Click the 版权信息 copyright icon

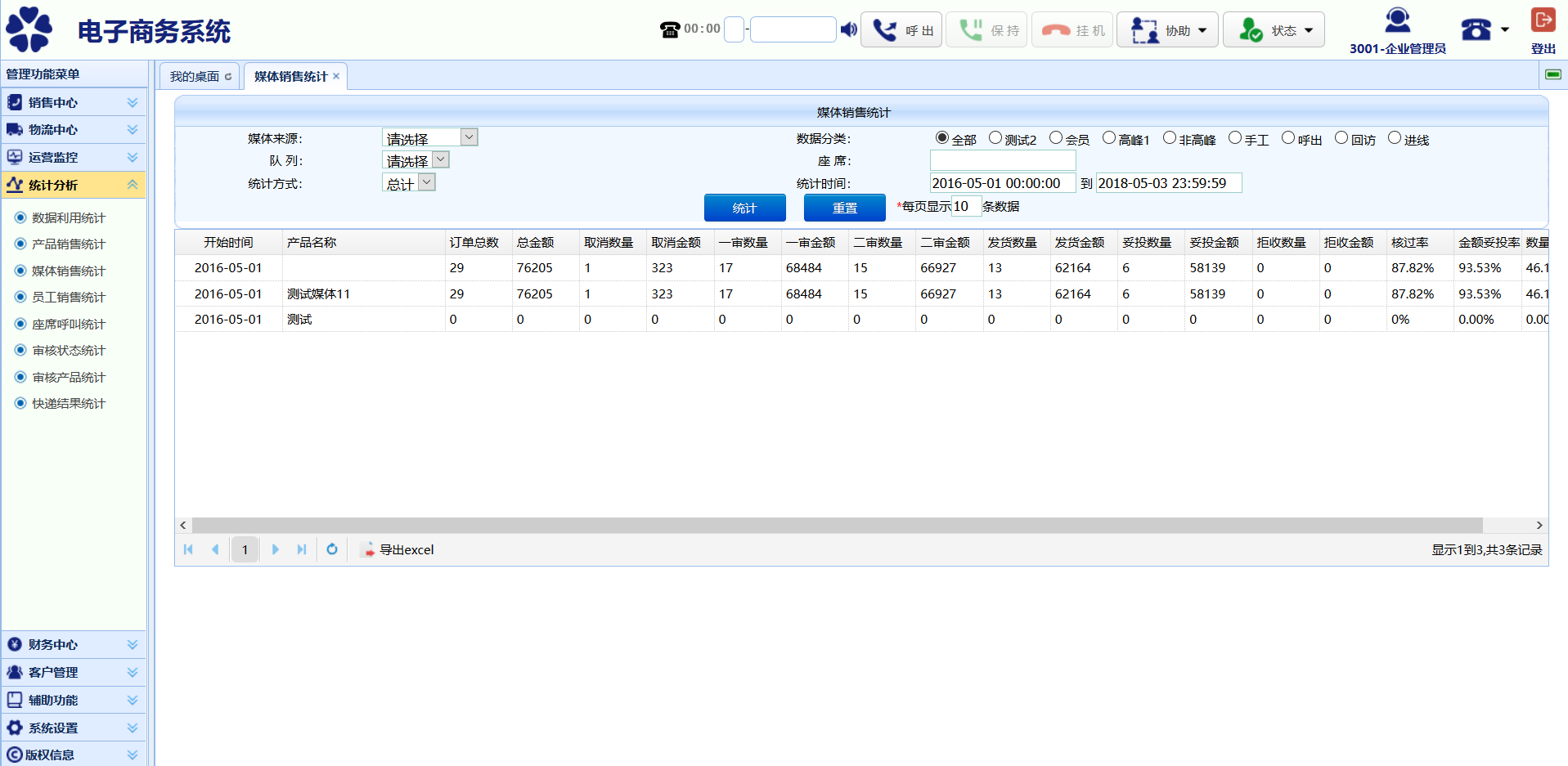15,755
